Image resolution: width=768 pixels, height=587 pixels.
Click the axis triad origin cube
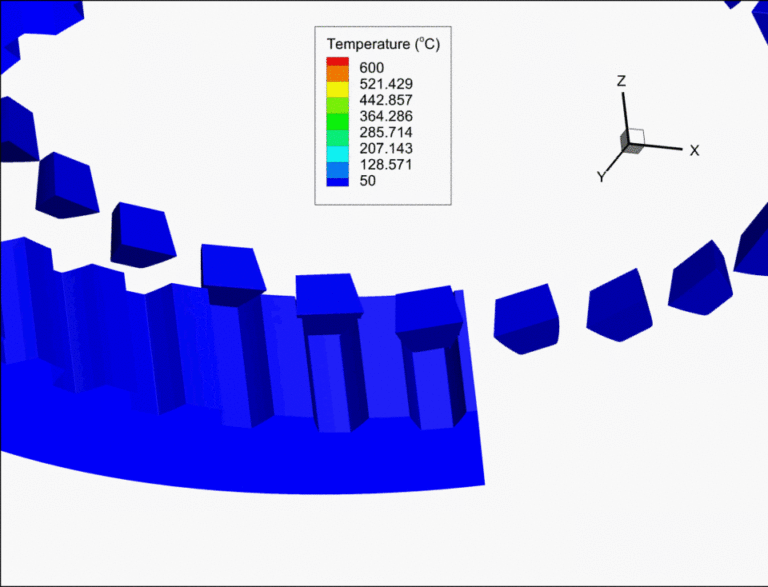[632, 142]
